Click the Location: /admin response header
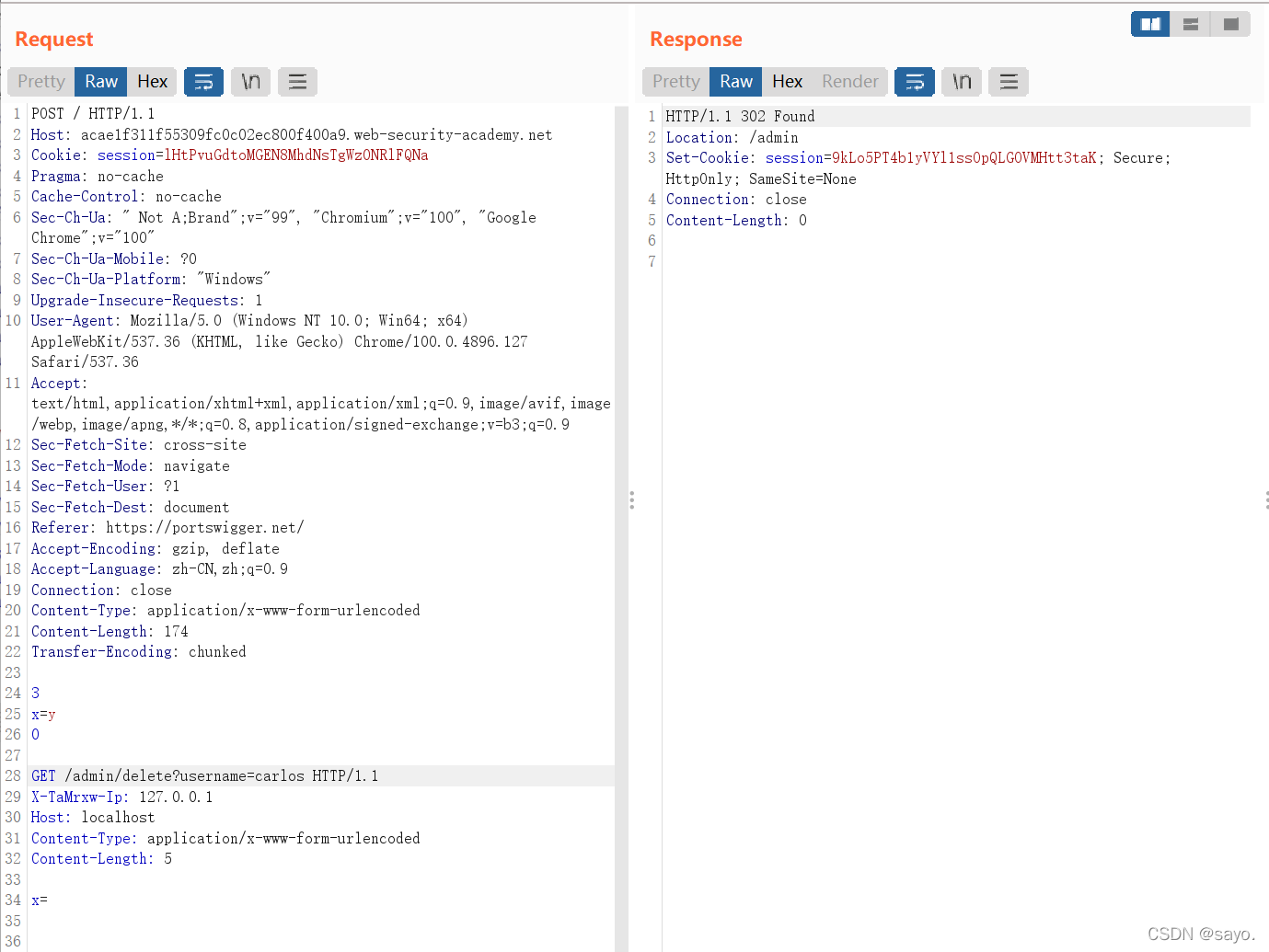The height and width of the screenshot is (952, 1269). [733, 138]
